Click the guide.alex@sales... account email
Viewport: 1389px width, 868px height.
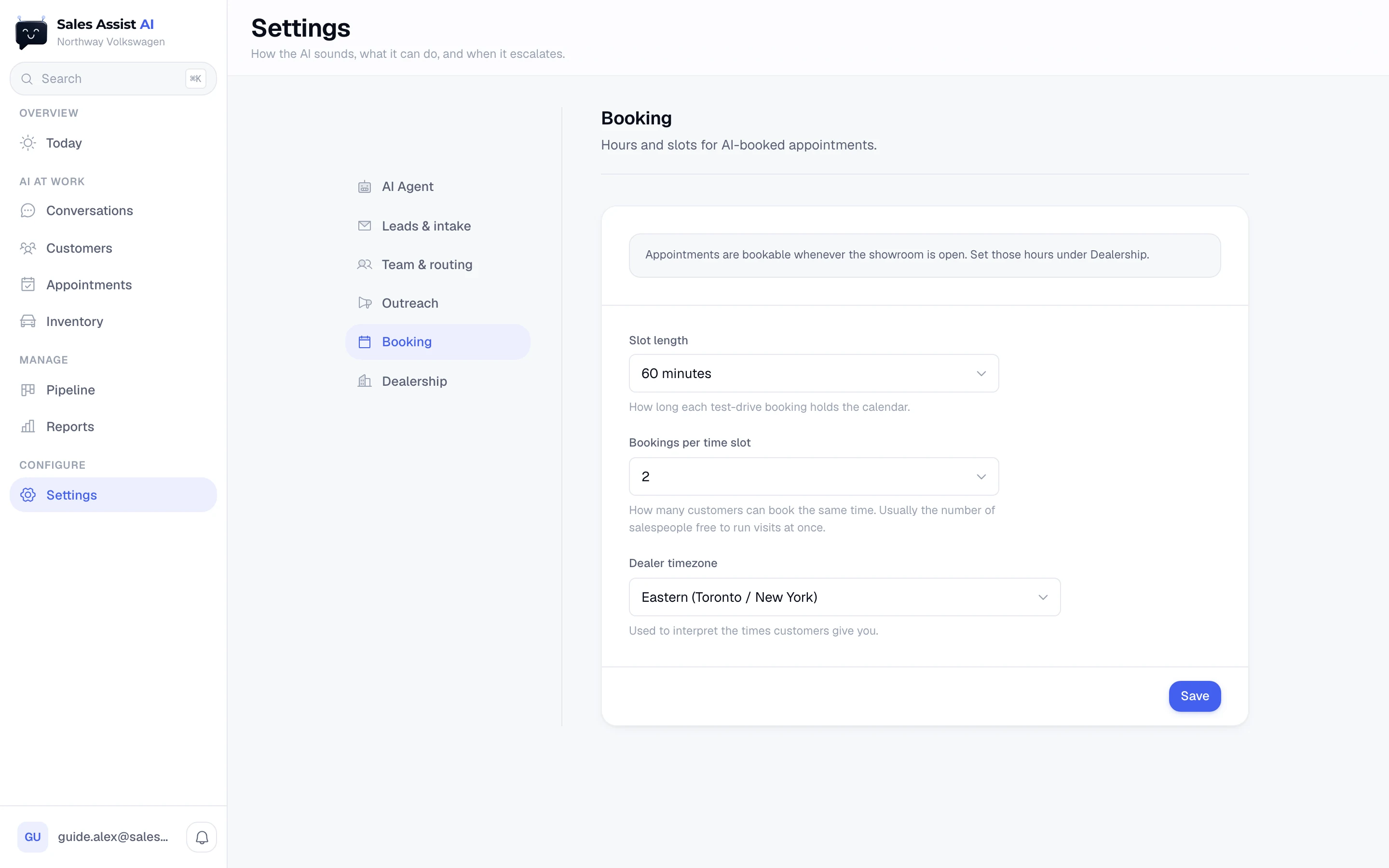point(113,837)
